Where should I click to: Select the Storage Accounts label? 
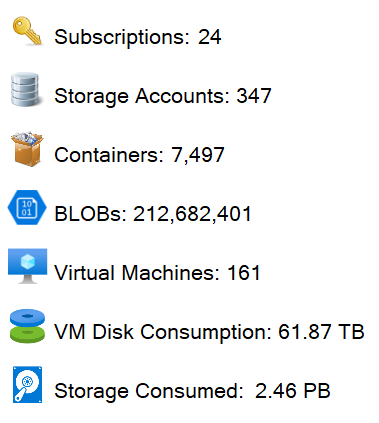[x=142, y=96]
